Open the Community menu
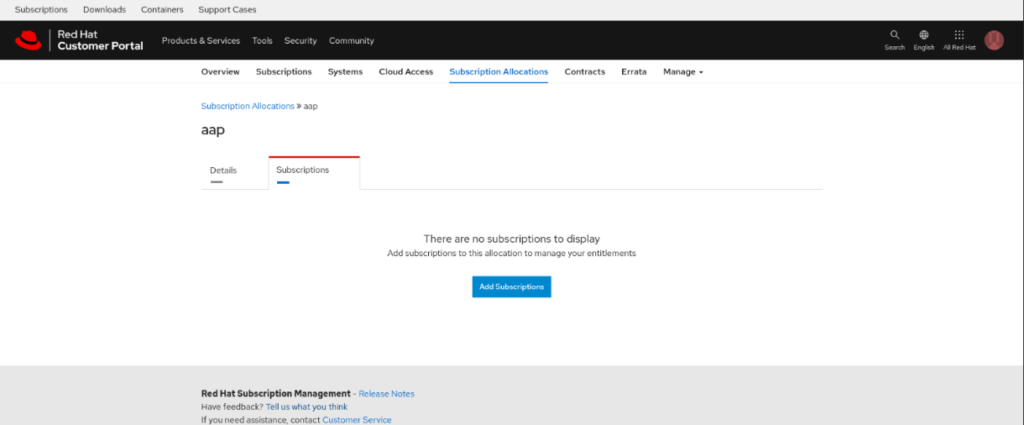This screenshot has height=425, width=1024. (x=351, y=40)
